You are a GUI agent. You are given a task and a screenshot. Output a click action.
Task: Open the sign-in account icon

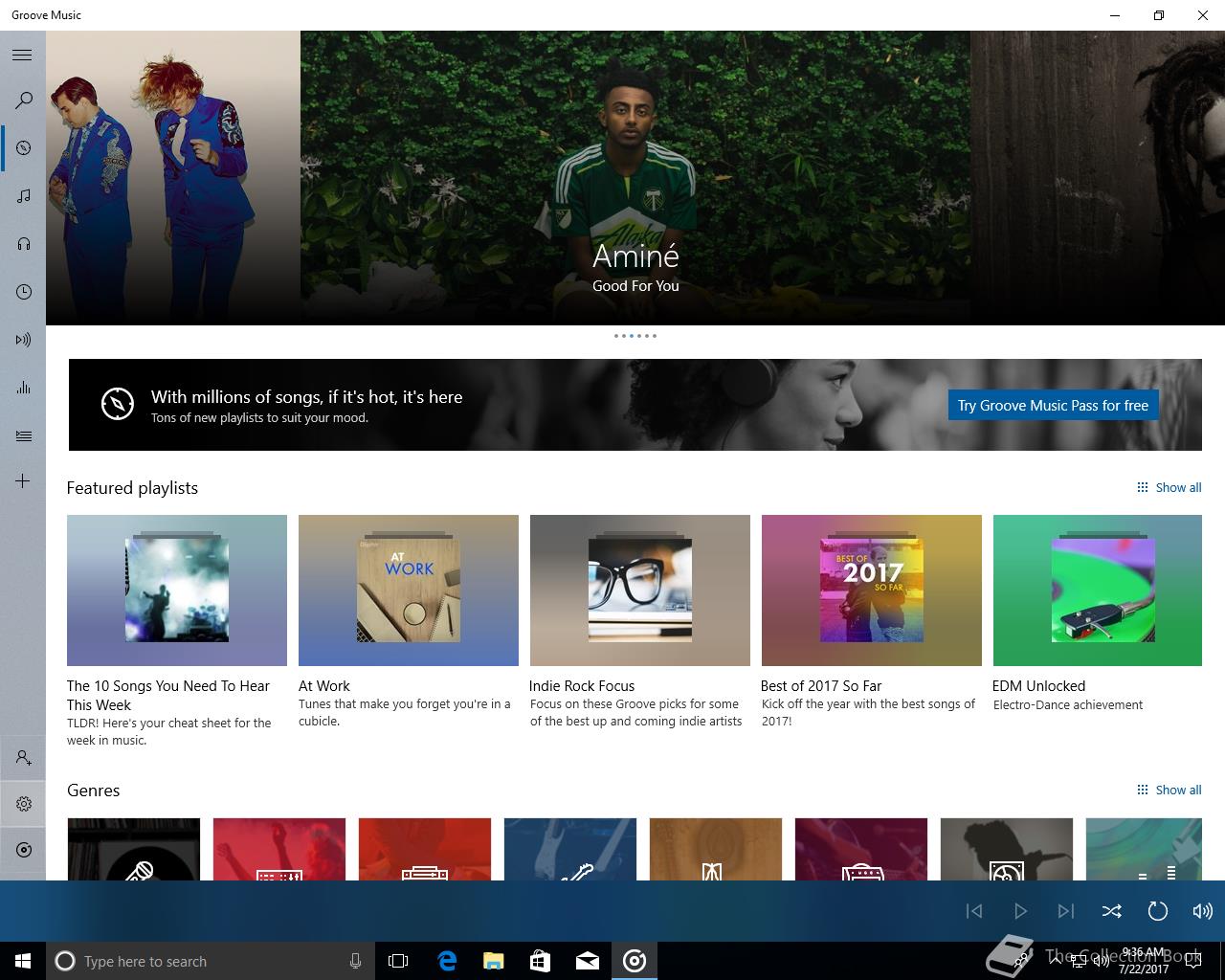pyautogui.click(x=24, y=758)
